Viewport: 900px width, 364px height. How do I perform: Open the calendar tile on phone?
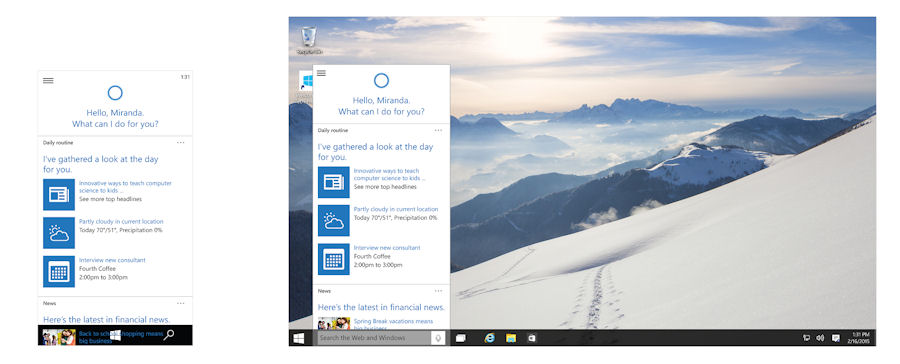(x=59, y=271)
